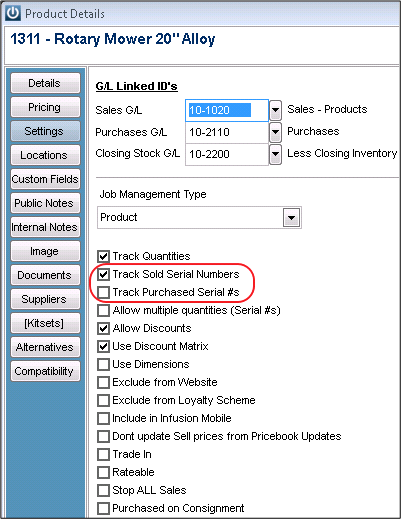Expand the Sales G/L dropdown arrow

click(275, 110)
